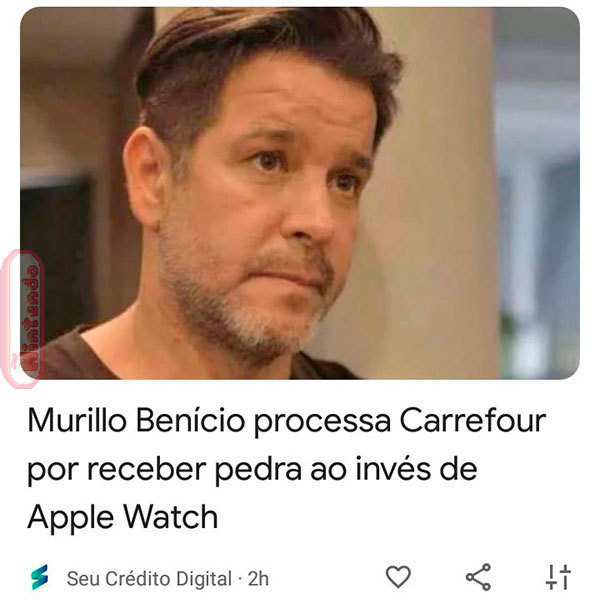Click the word "Carrefour" in the headline

point(473,420)
